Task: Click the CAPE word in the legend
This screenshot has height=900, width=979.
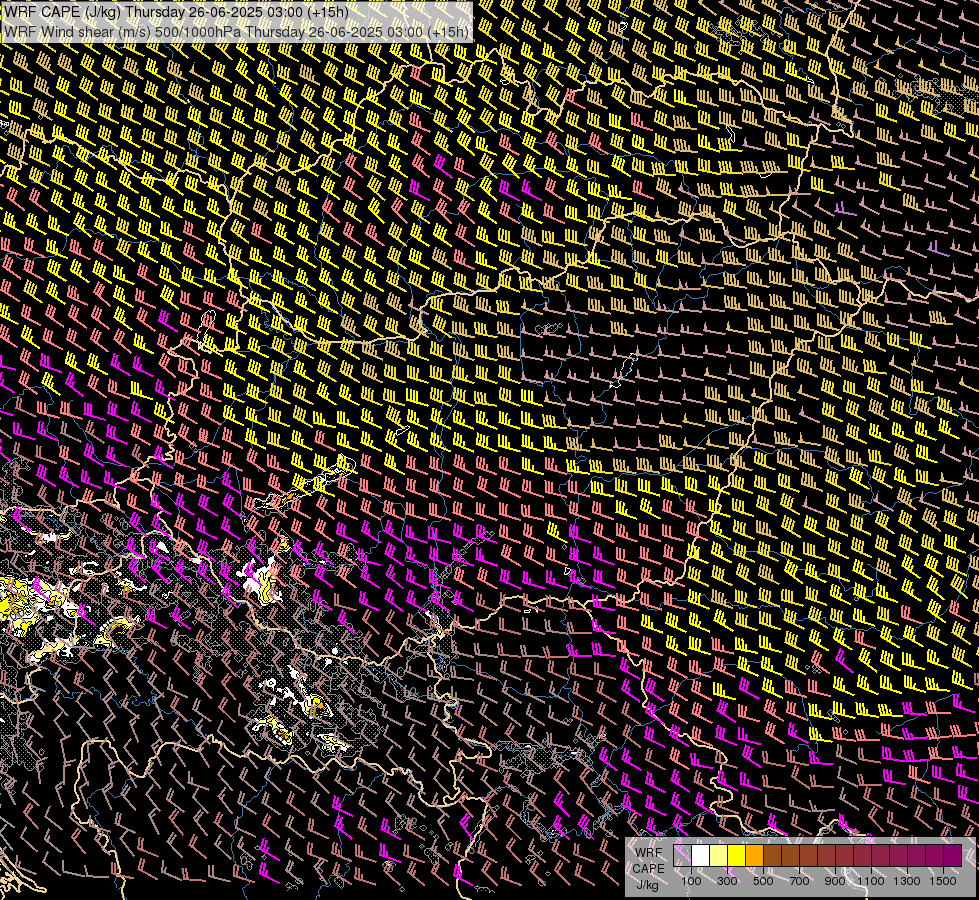Action: 649,869
